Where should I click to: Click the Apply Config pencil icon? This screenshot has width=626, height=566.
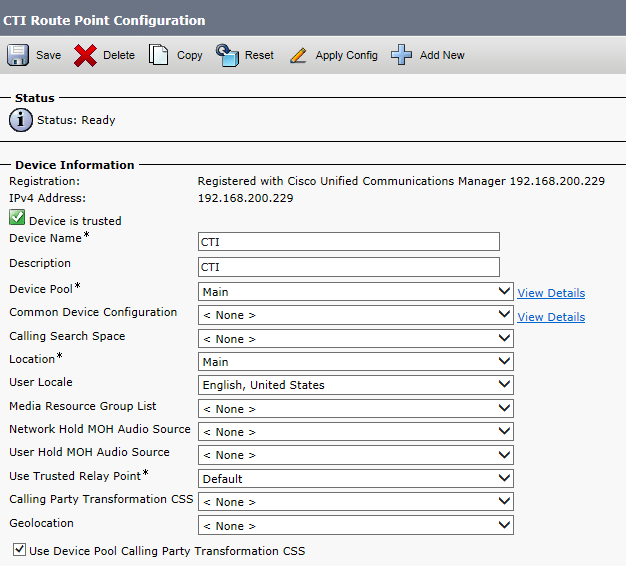coord(298,55)
